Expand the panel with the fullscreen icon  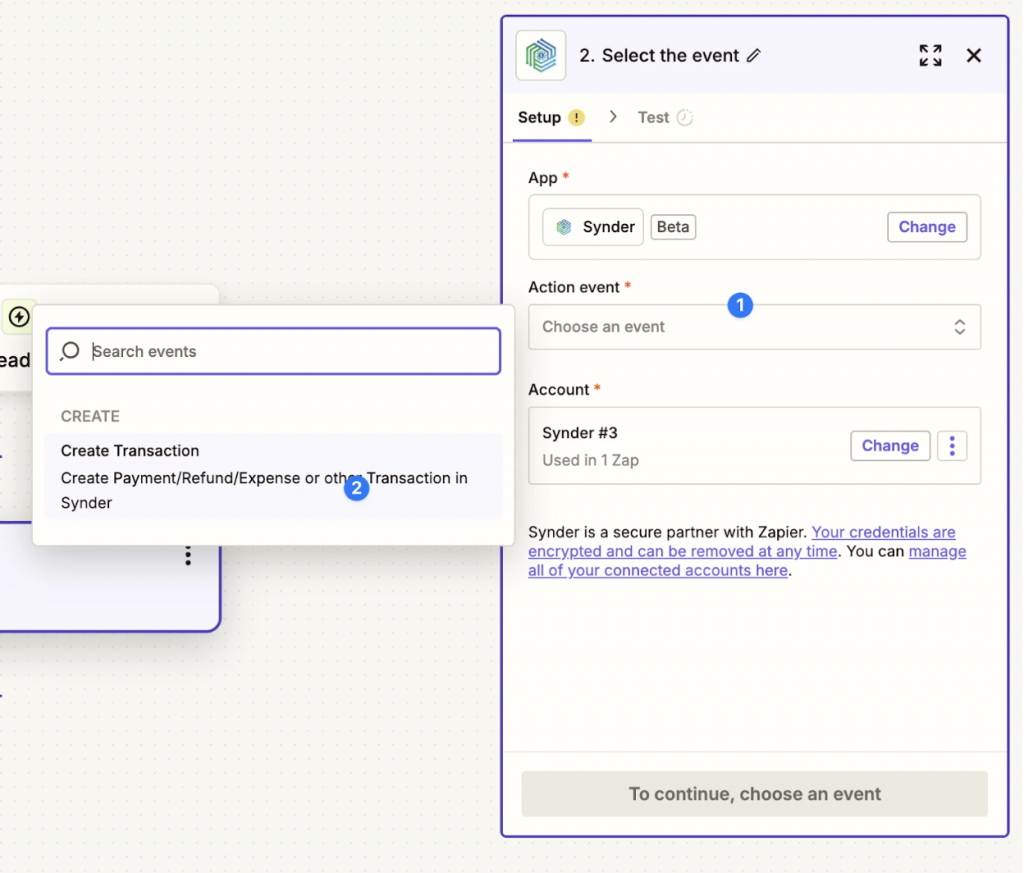[929, 55]
